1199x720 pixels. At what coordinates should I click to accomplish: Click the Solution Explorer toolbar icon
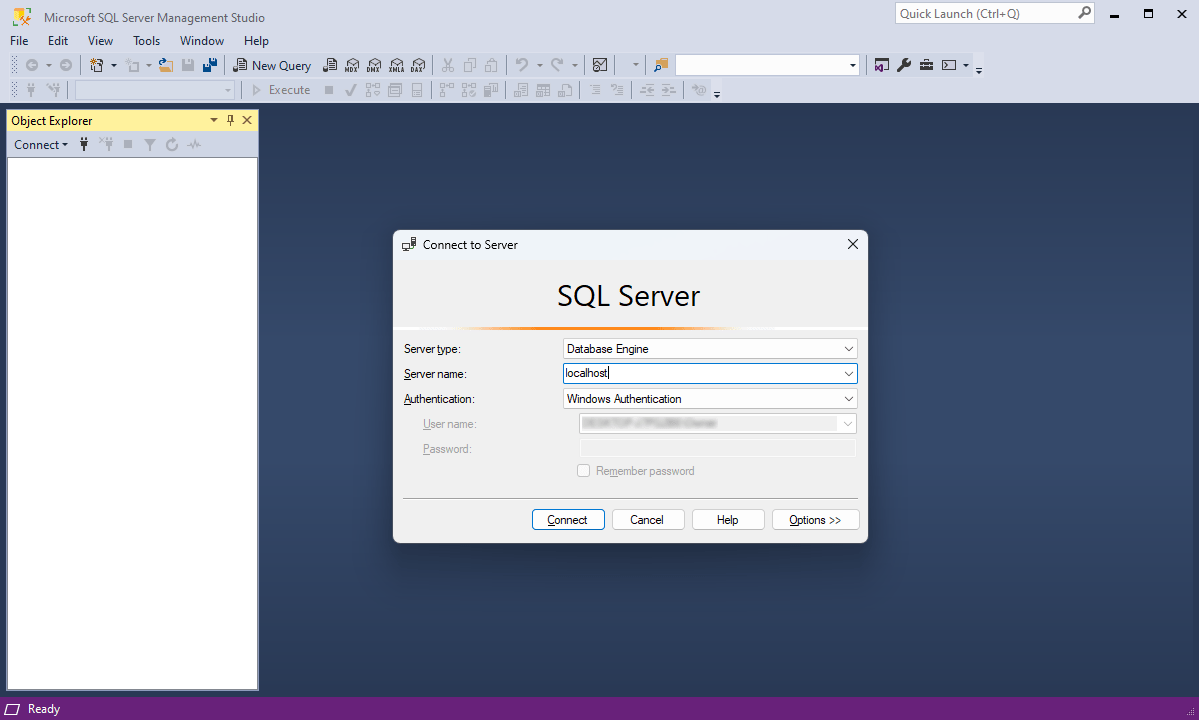coord(882,66)
